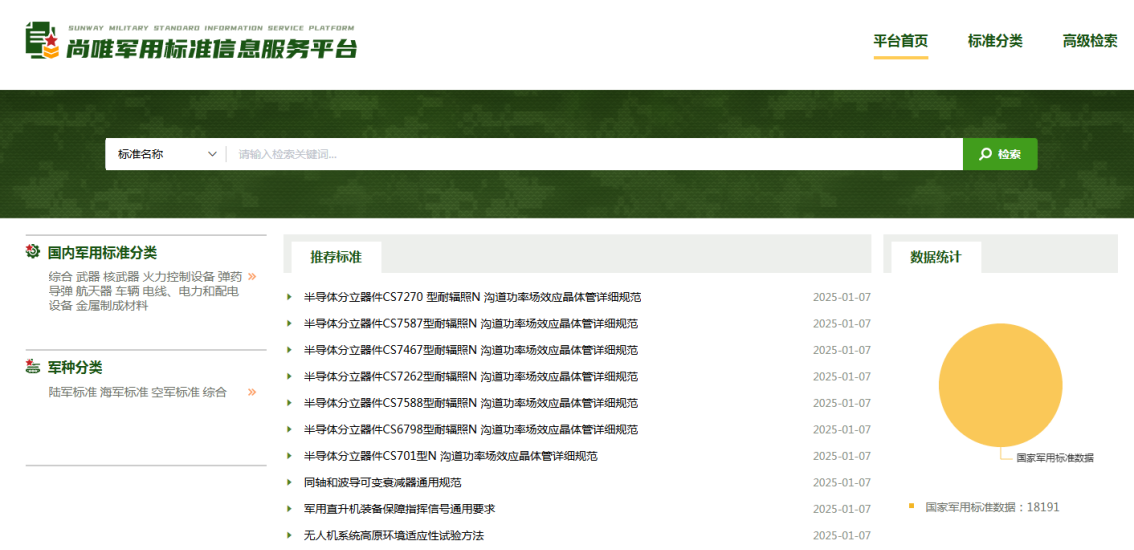Click the Sunway platform logo
Image resolution: width=1134 pixels, height=550 pixels.
[191, 43]
